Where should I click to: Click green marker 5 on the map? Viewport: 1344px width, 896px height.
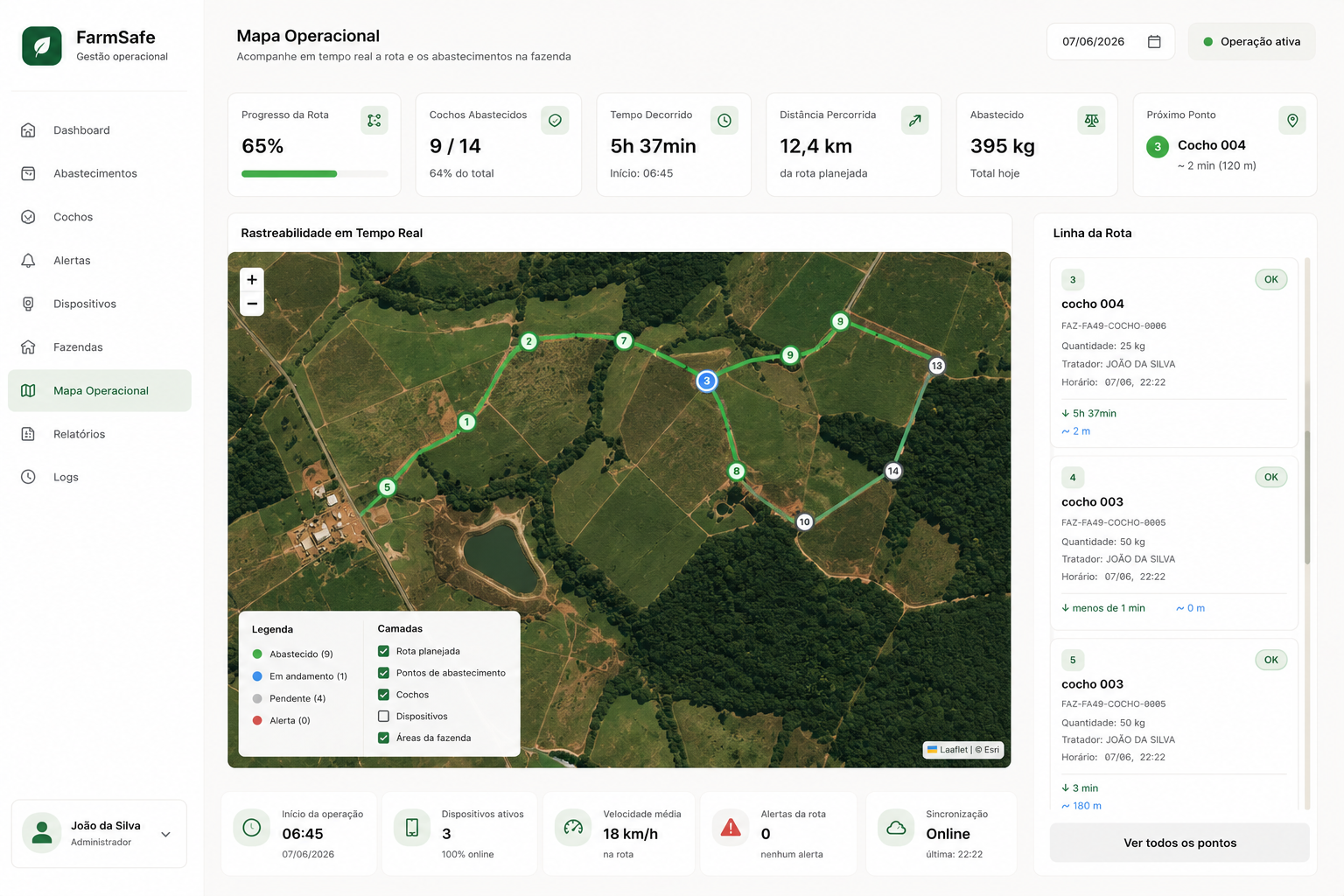[x=387, y=487]
